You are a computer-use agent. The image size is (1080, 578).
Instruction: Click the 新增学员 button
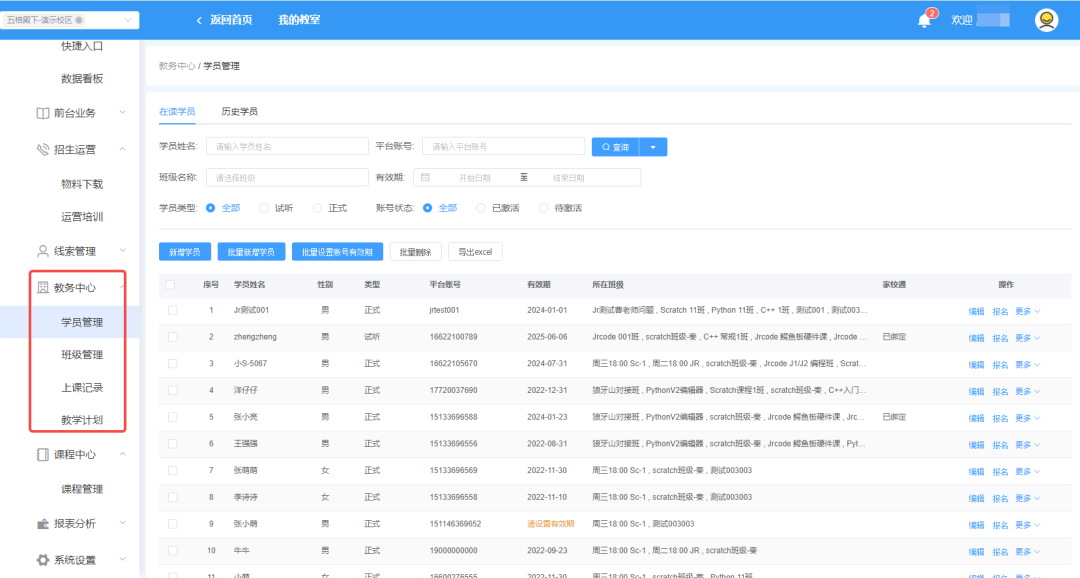pos(184,252)
